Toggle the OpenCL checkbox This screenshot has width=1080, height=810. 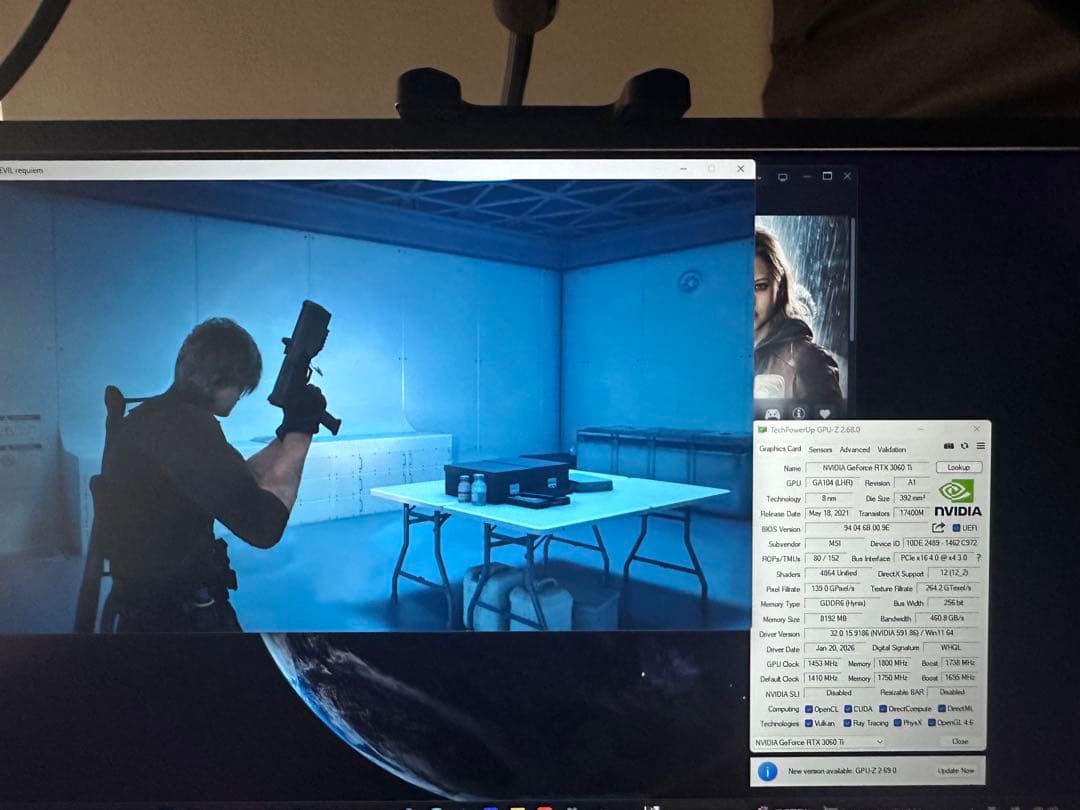click(809, 709)
